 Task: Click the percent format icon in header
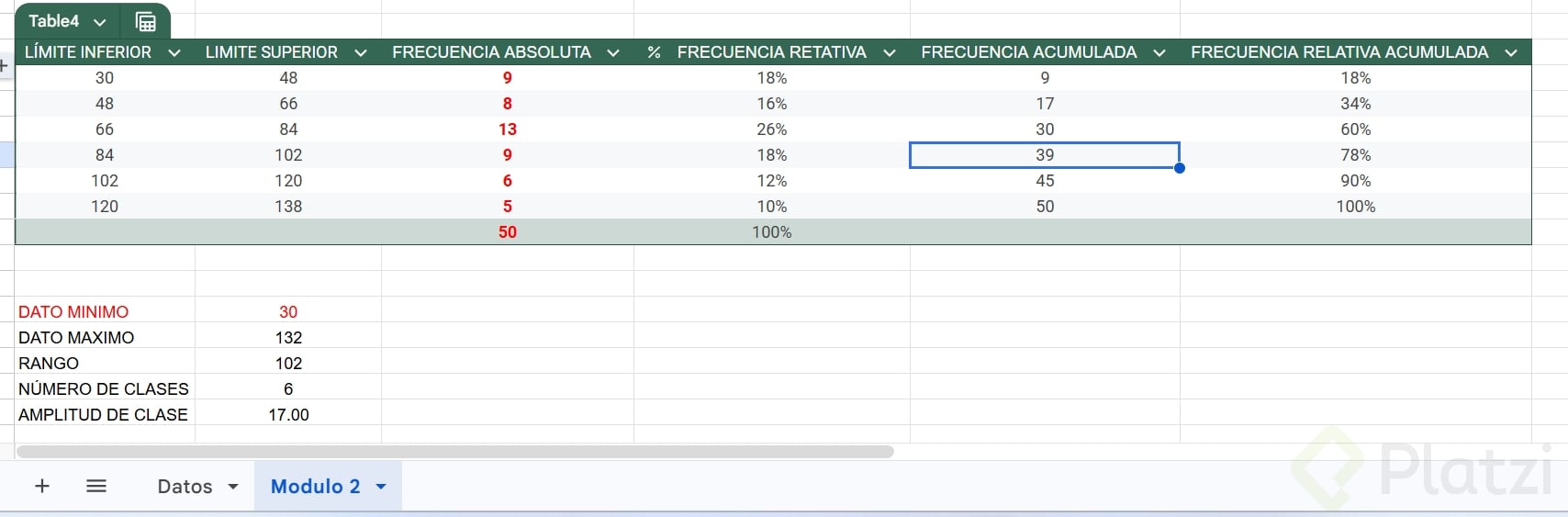coord(654,52)
